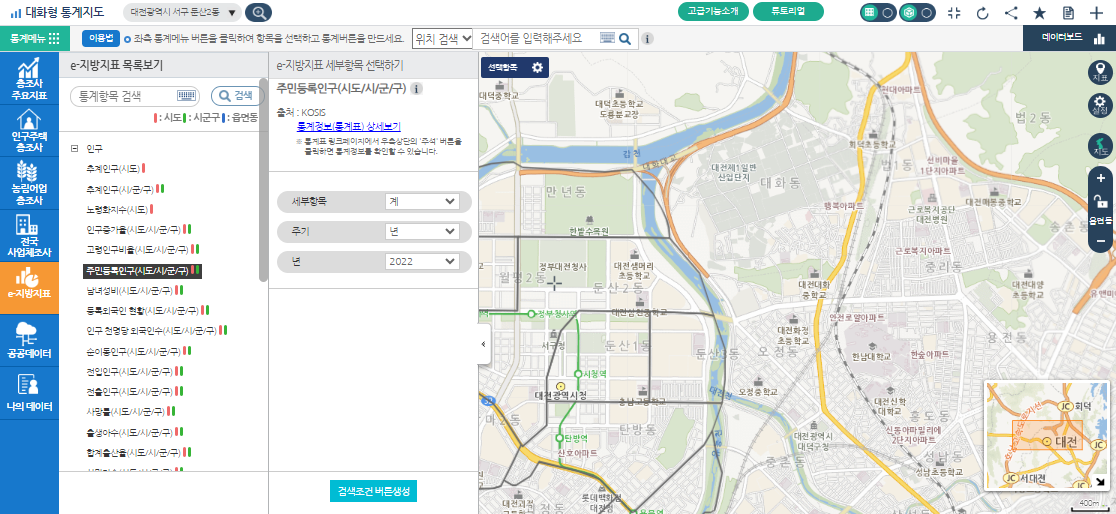Open the 통계정보(통계표) 상세보기 link
This screenshot has height=514, width=1116.
pos(348,127)
